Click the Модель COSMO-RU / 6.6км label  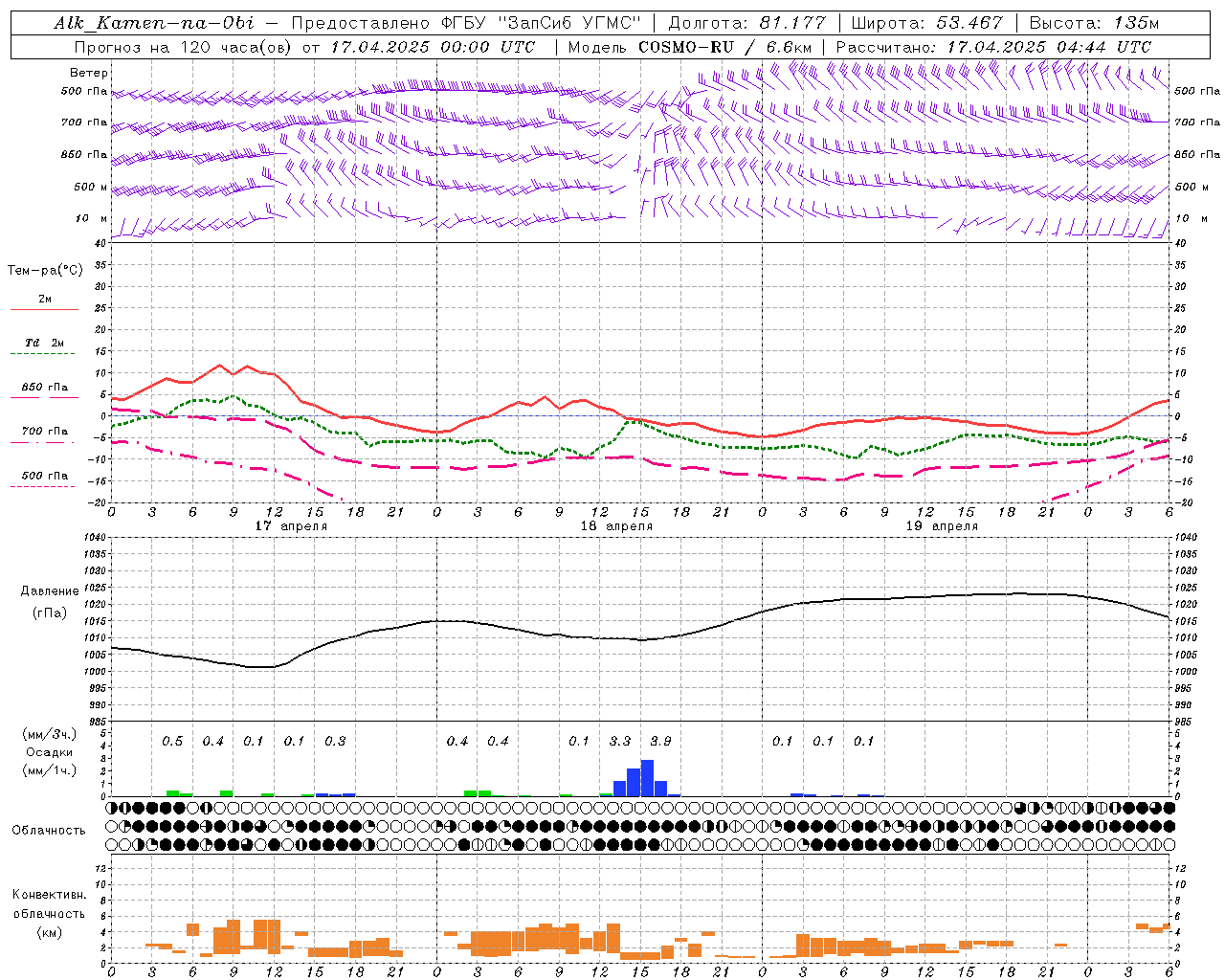click(x=690, y=47)
